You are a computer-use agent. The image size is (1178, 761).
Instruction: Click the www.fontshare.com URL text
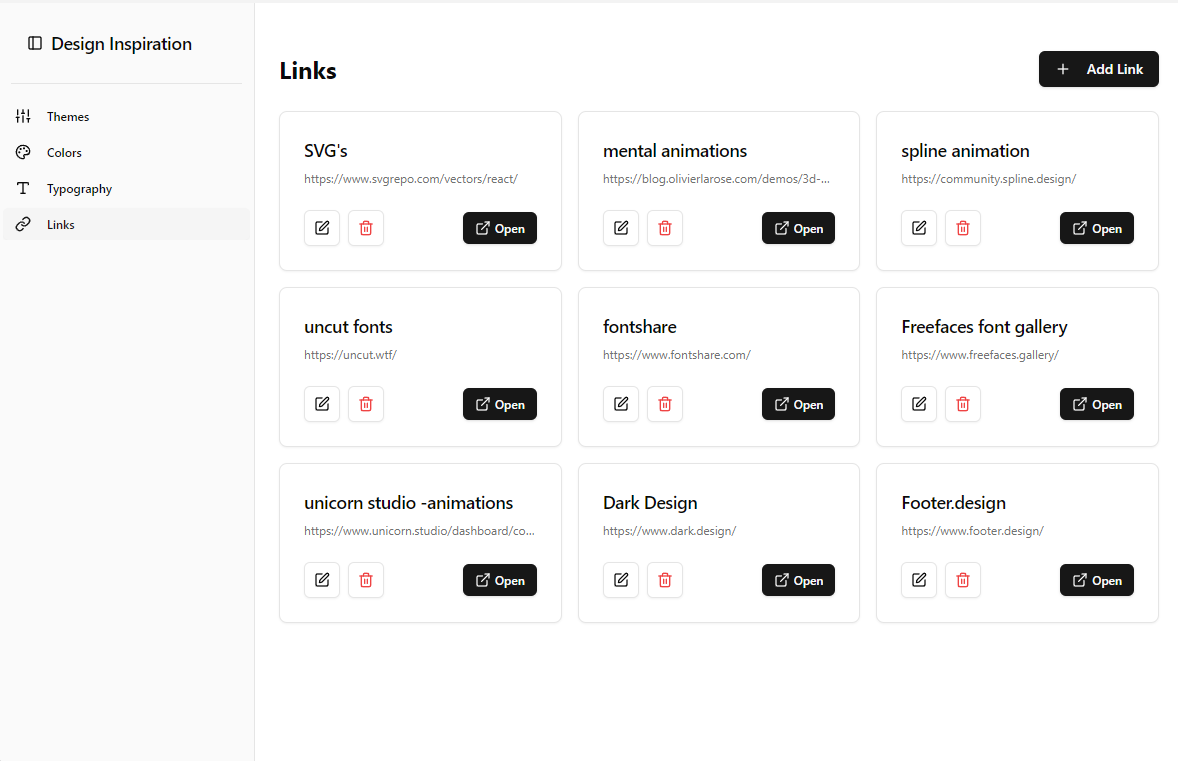676,355
